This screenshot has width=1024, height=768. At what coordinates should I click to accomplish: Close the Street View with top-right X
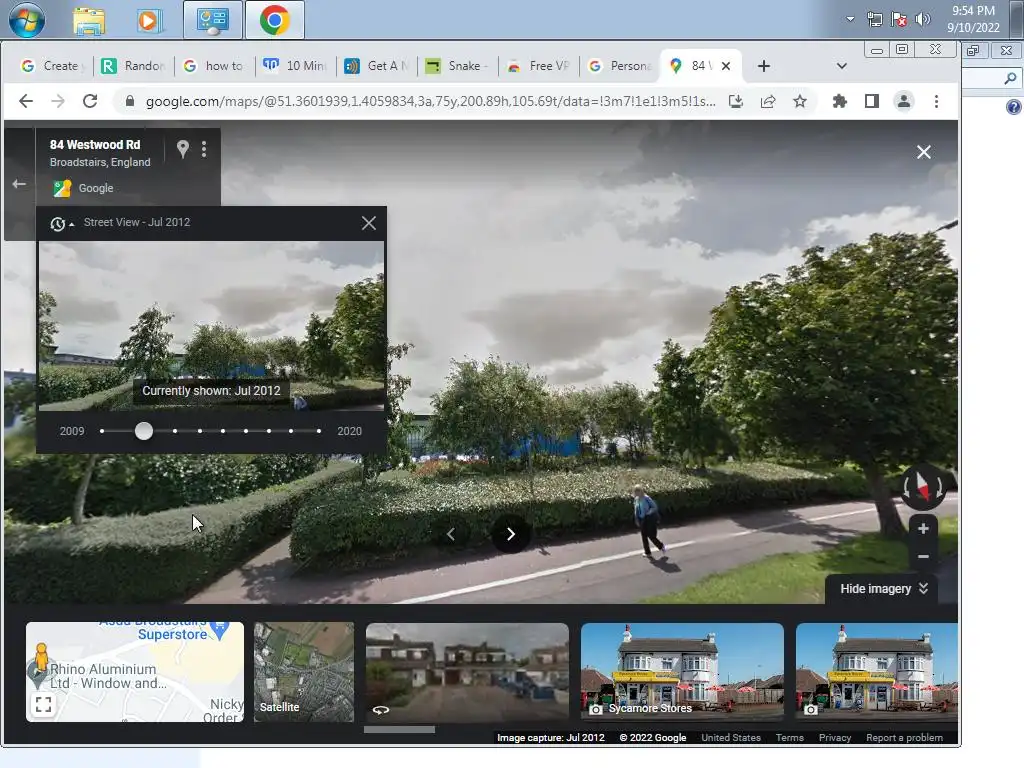pyautogui.click(x=923, y=152)
